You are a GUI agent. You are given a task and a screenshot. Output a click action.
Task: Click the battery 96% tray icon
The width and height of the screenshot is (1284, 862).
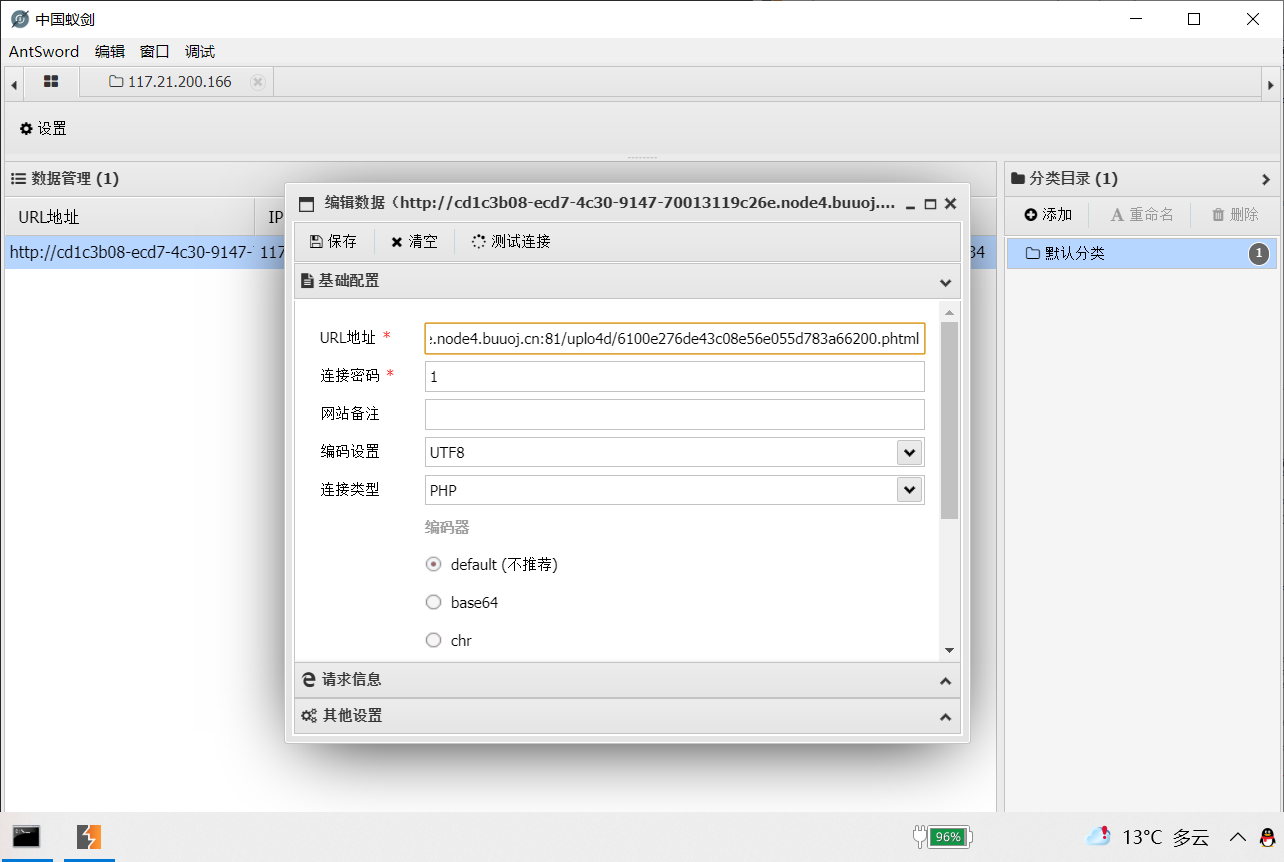pyautogui.click(x=942, y=836)
